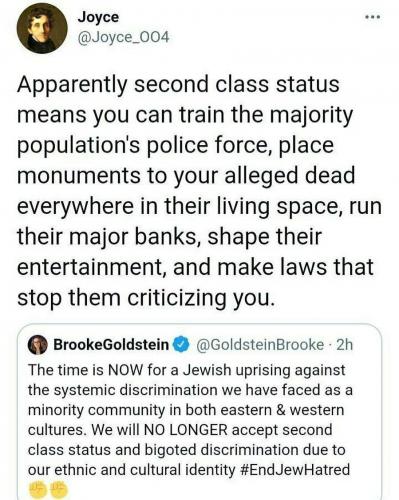
Task: Click "our ethnic and cultural identity" text
Action: pyautogui.click(x=132, y=470)
